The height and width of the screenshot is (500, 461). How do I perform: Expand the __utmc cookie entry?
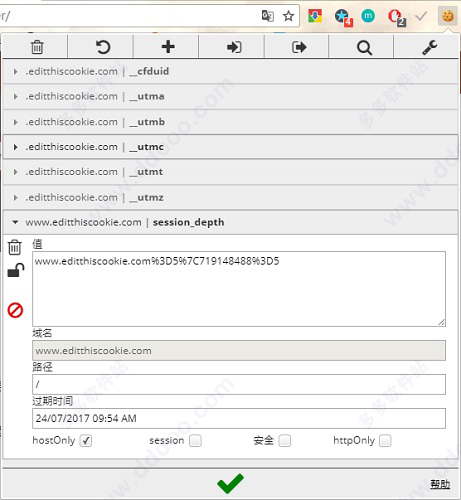[x=230, y=147]
